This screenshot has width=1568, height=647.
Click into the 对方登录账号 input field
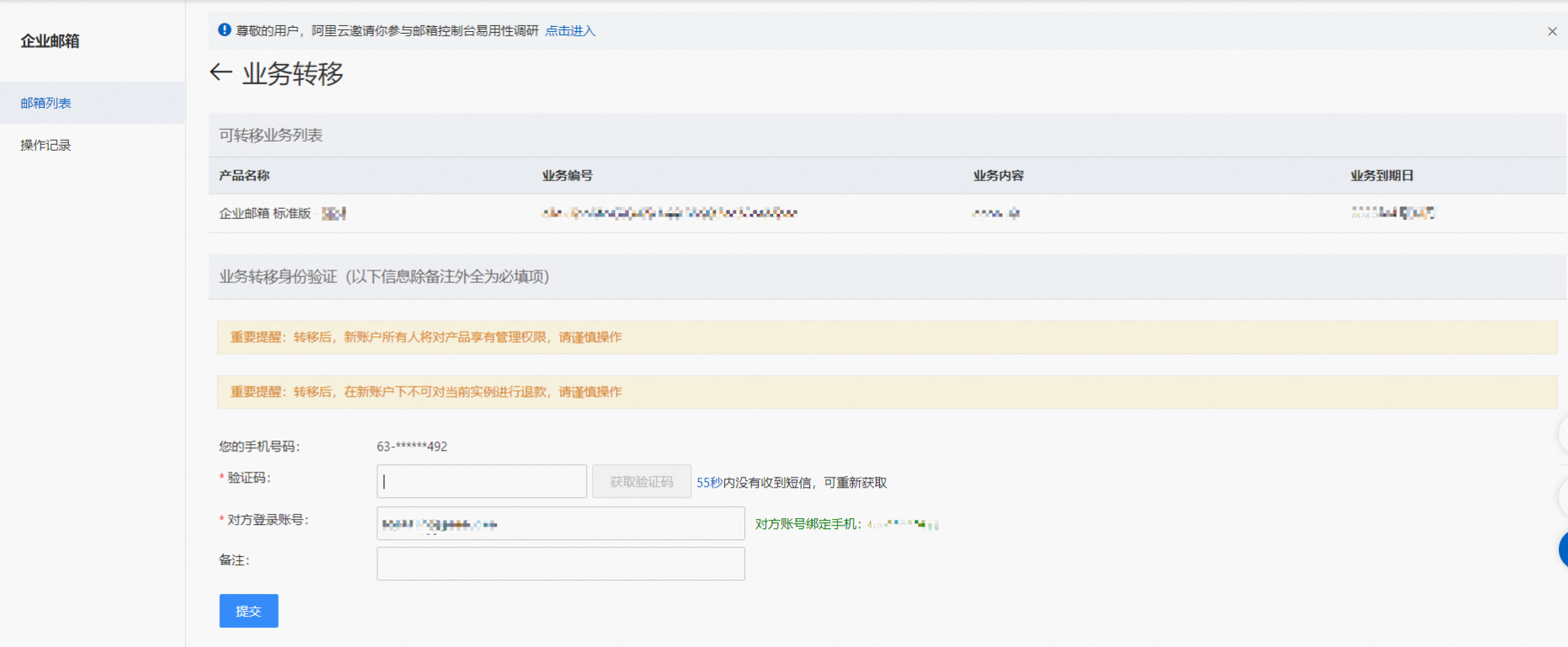561,523
